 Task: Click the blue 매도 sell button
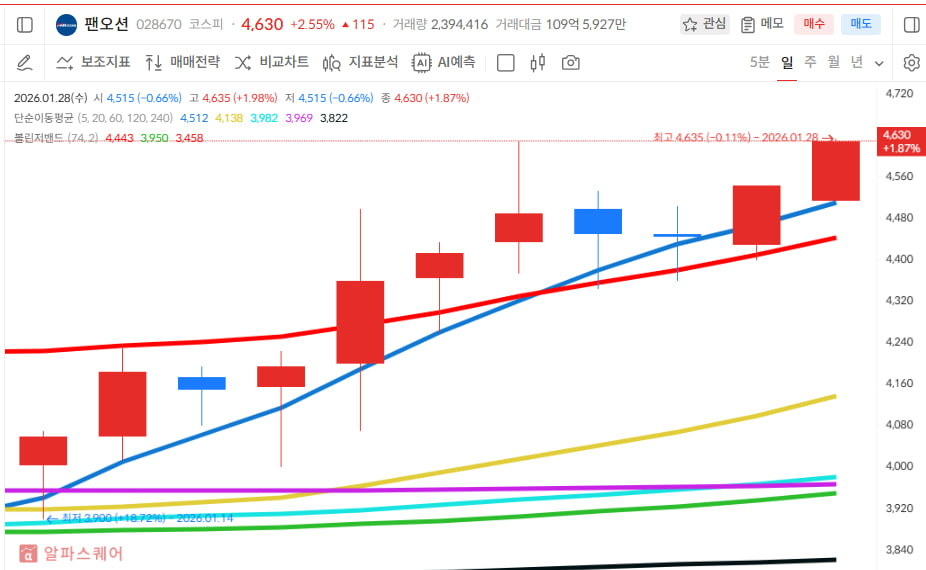tap(860, 24)
